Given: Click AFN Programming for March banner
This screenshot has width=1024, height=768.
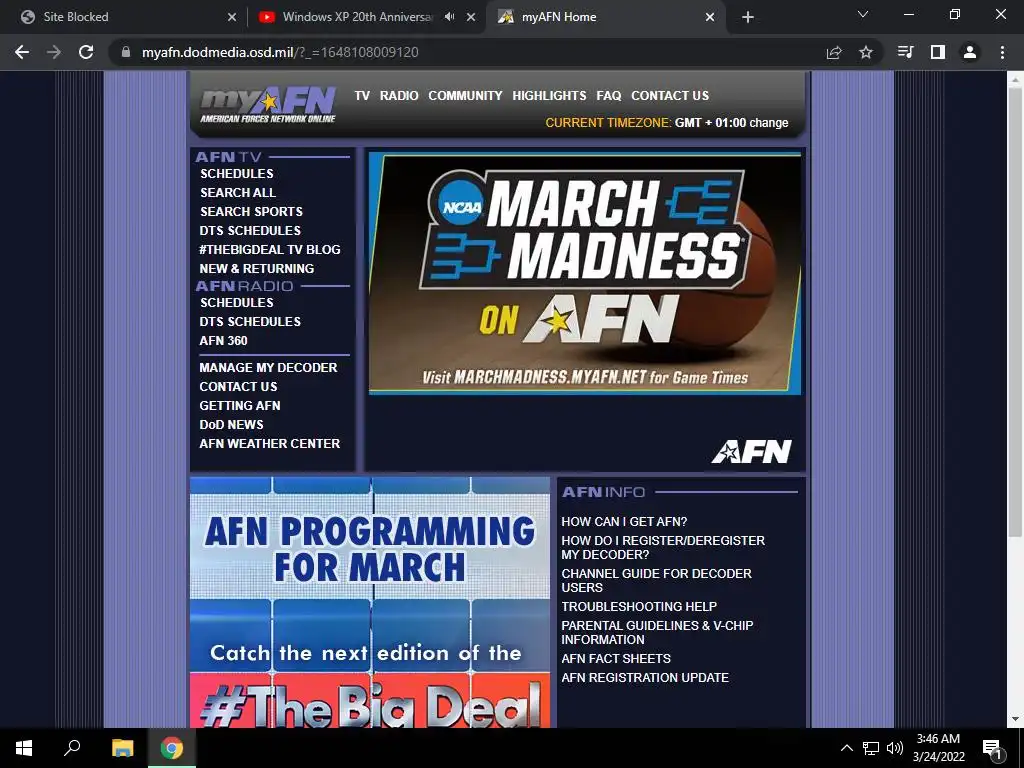Looking at the screenshot, I should coord(370,602).
